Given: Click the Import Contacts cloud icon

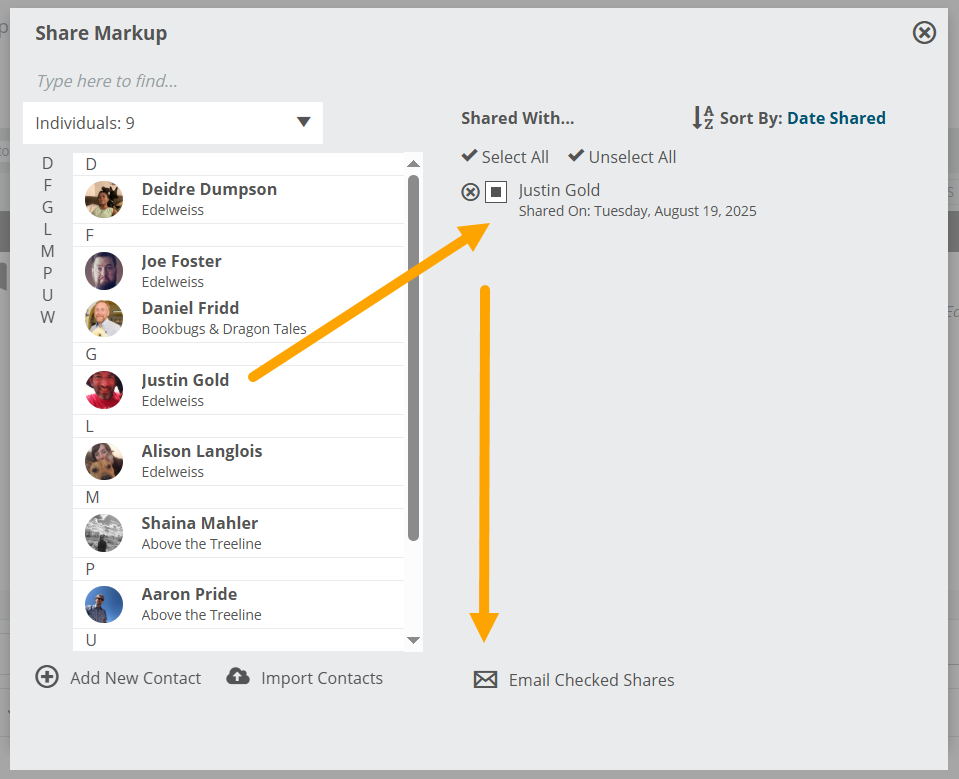Looking at the screenshot, I should pos(238,676).
